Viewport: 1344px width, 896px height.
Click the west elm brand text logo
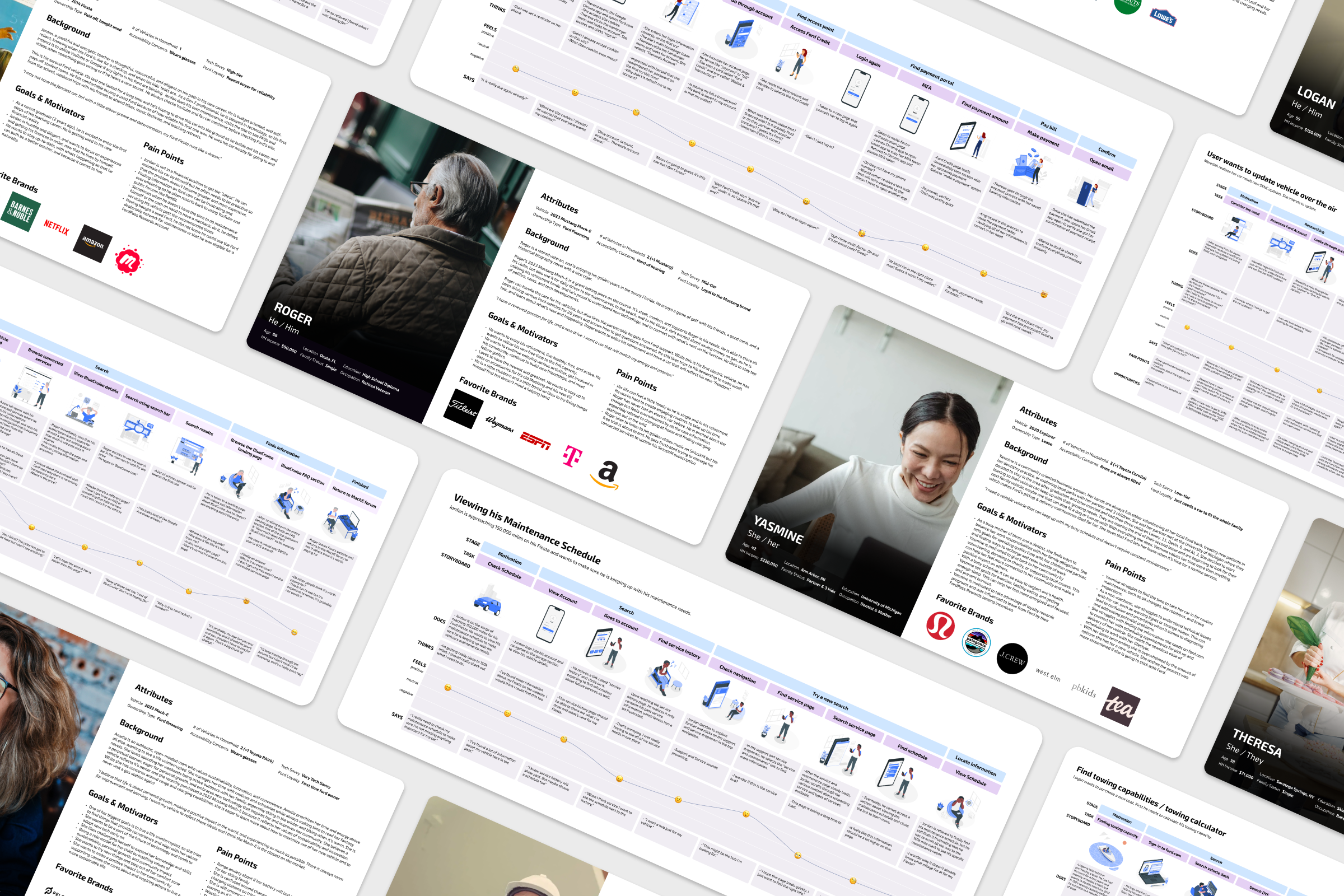click(x=1047, y=675)
